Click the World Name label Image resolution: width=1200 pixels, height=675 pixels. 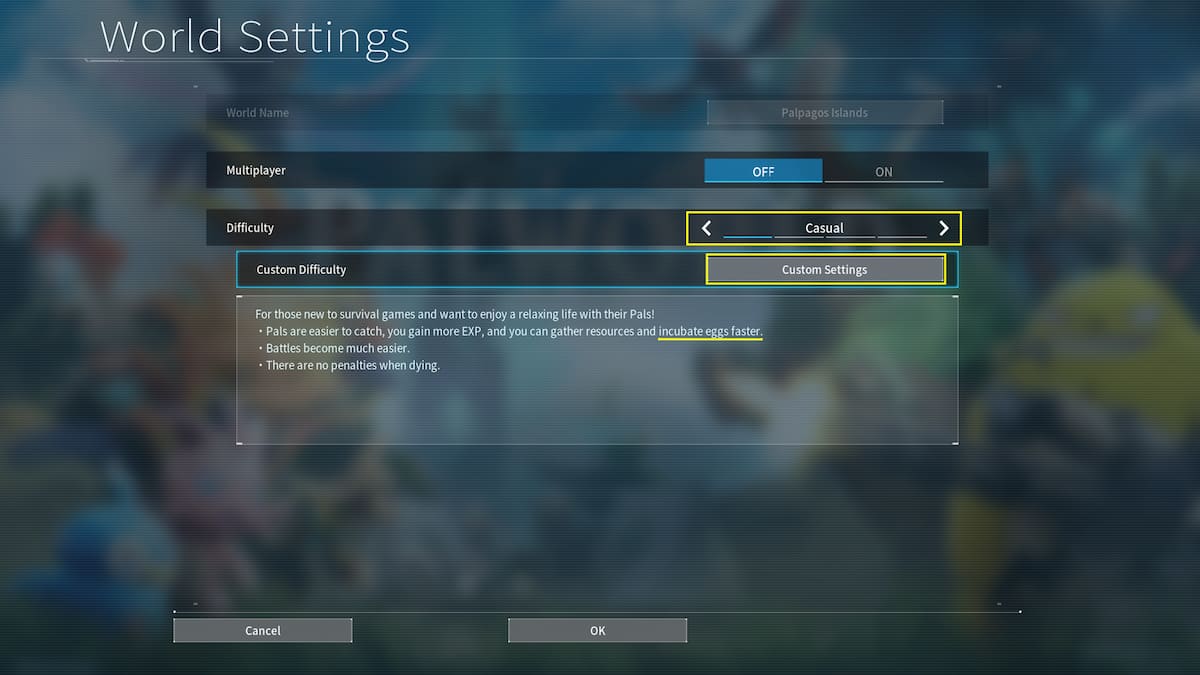coord(257,113)
